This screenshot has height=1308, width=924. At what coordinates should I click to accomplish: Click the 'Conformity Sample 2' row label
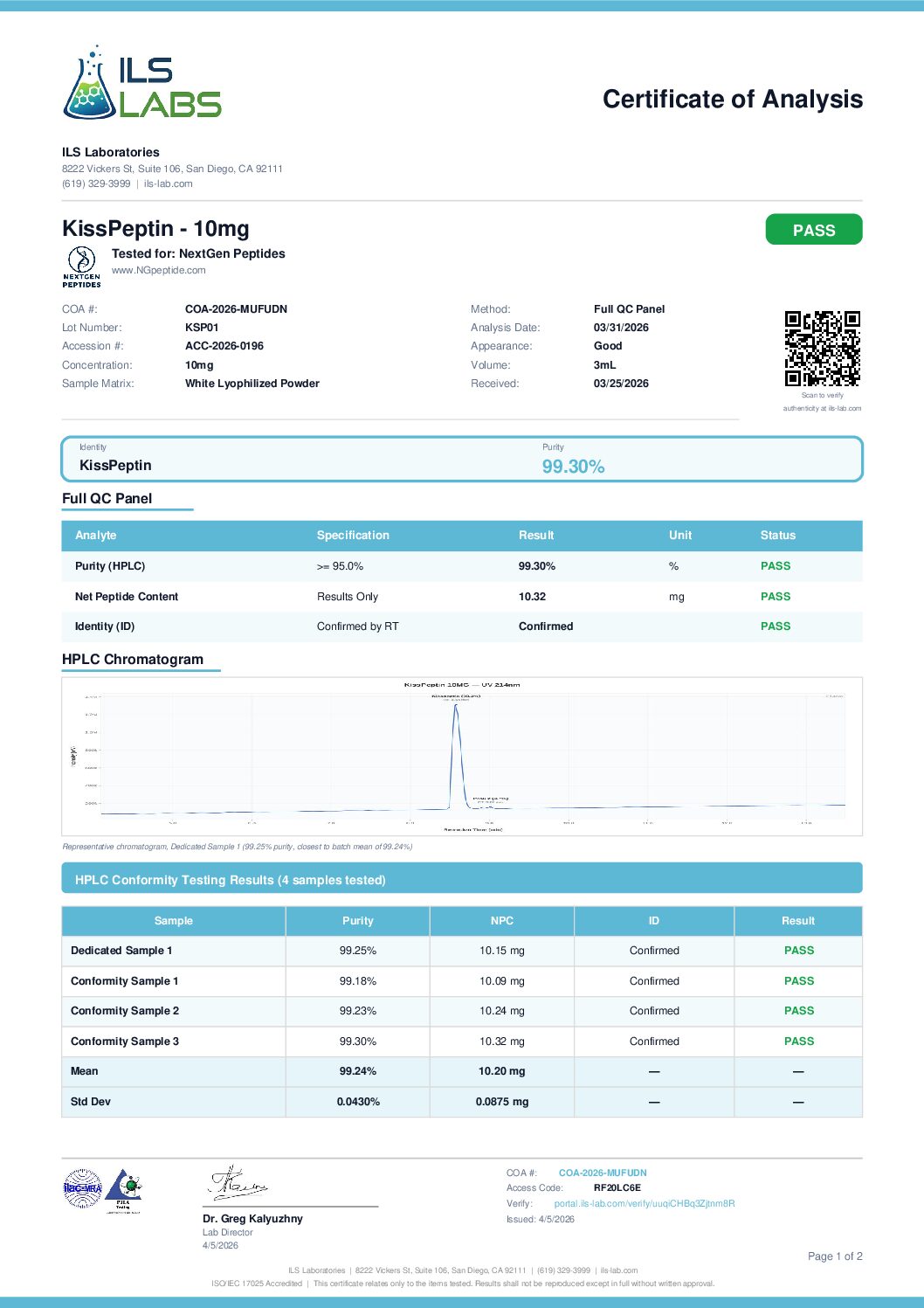pos(125,1011)
